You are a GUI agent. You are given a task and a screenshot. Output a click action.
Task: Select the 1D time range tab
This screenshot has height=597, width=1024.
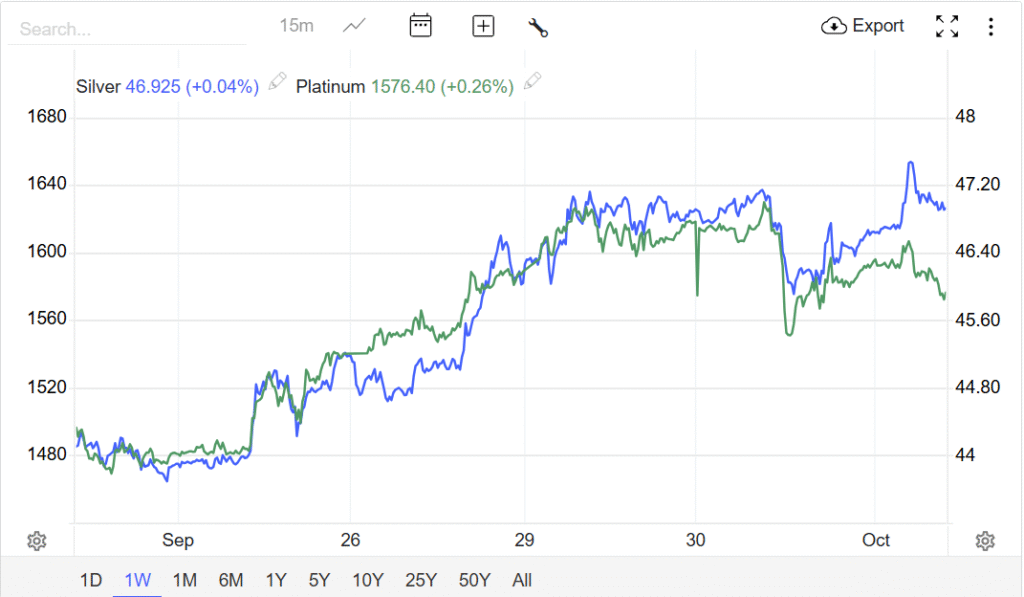91,580
